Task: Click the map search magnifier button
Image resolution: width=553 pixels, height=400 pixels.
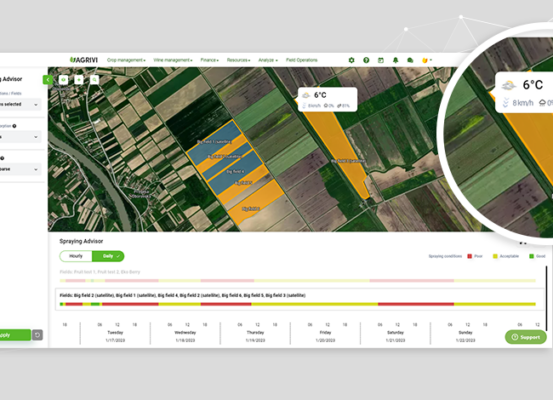Action: tap(94, 80)
